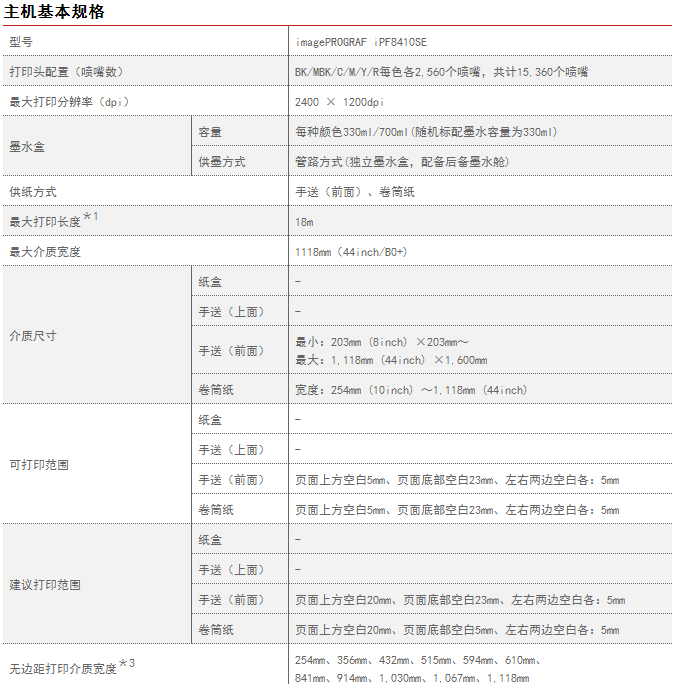This screenshot has height=684, width=675.
Task: Select the 最大介质宽度 label
Action: 45,252
